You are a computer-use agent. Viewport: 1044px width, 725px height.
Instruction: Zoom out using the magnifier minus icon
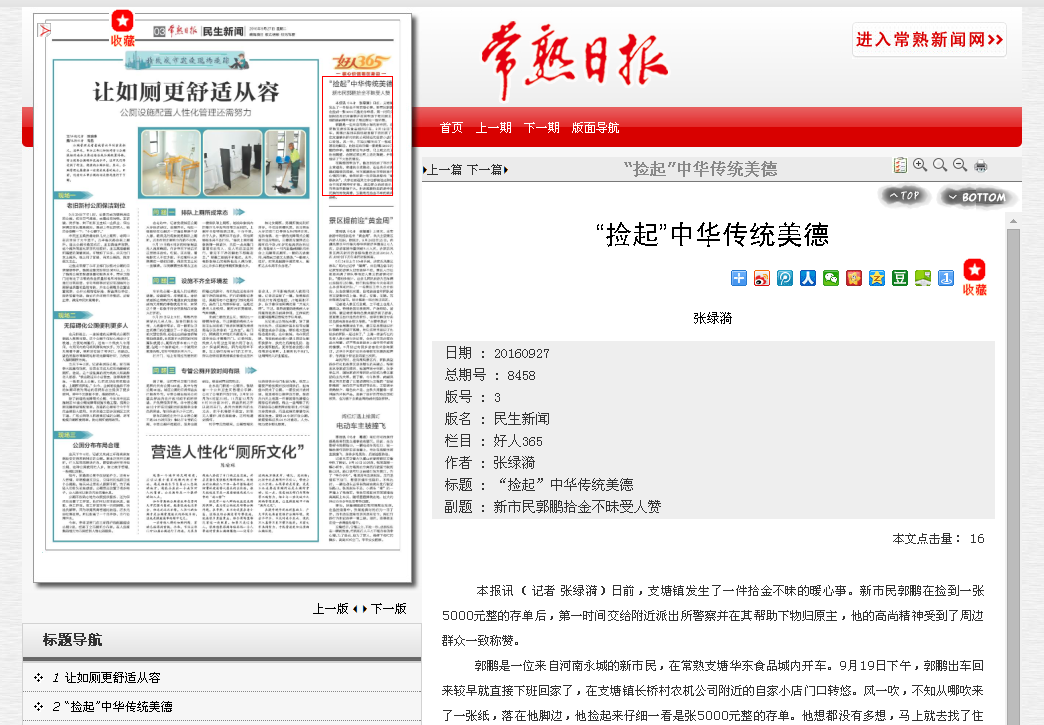(x=960, y=165)
